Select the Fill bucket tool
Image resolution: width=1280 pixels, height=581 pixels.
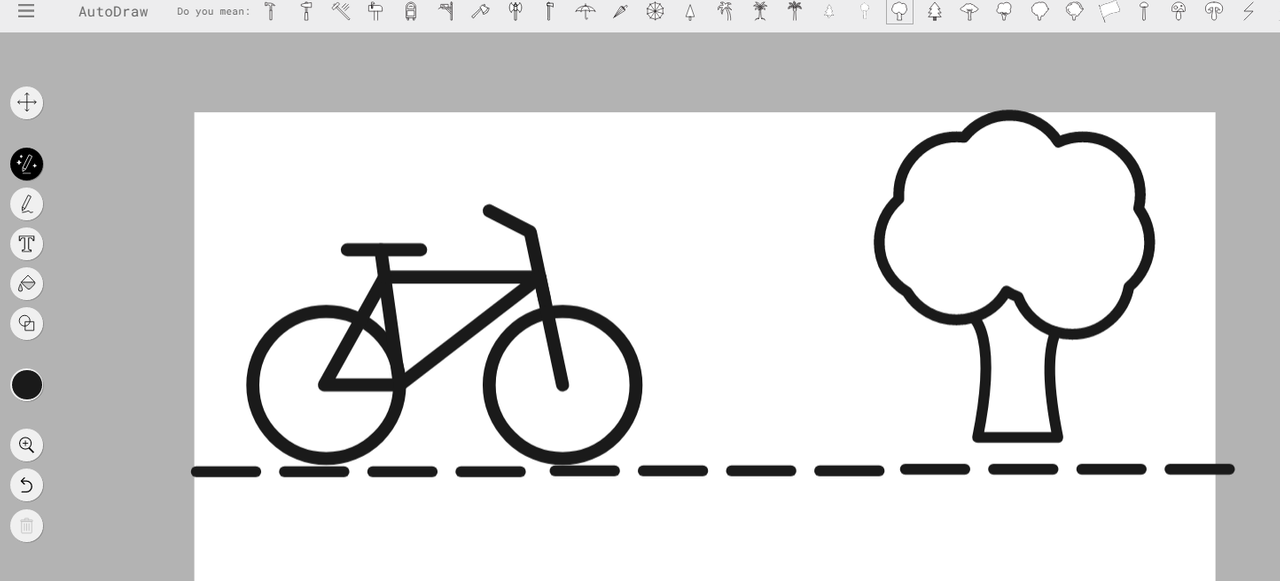coord(27,284)
